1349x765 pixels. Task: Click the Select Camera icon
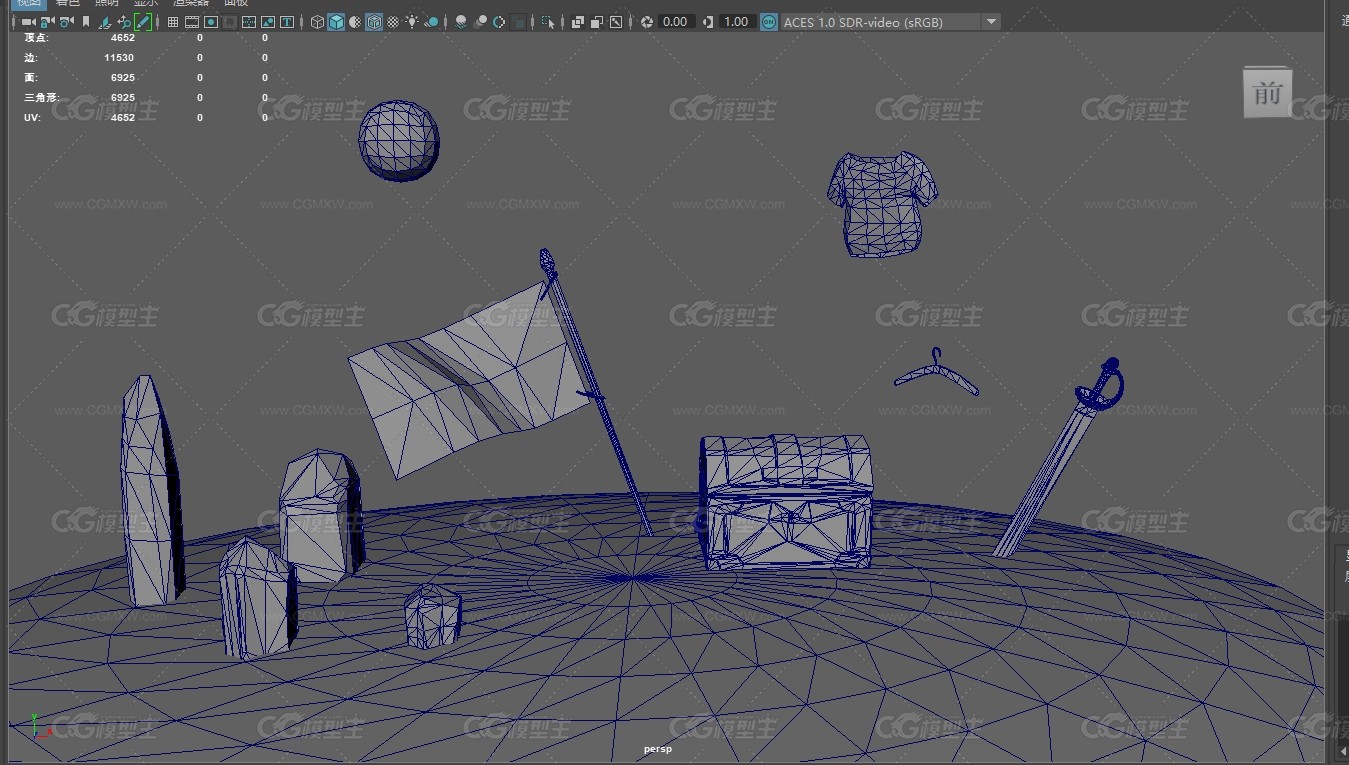28,21
